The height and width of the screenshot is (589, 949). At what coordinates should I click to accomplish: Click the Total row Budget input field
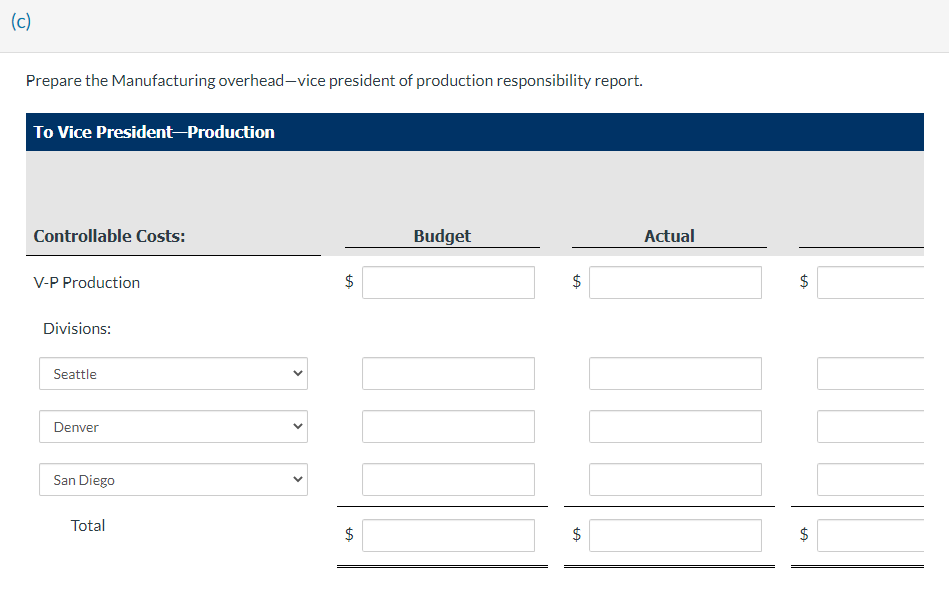[x=448, y=535]
